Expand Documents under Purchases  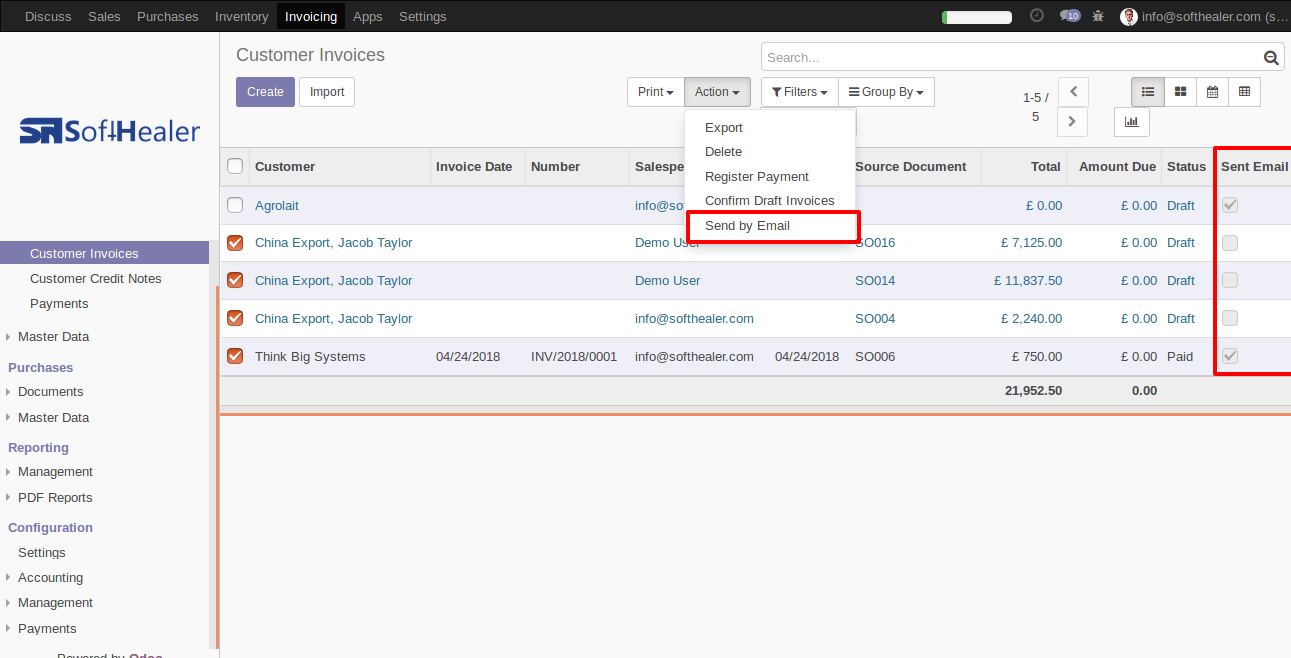(50, 392)
